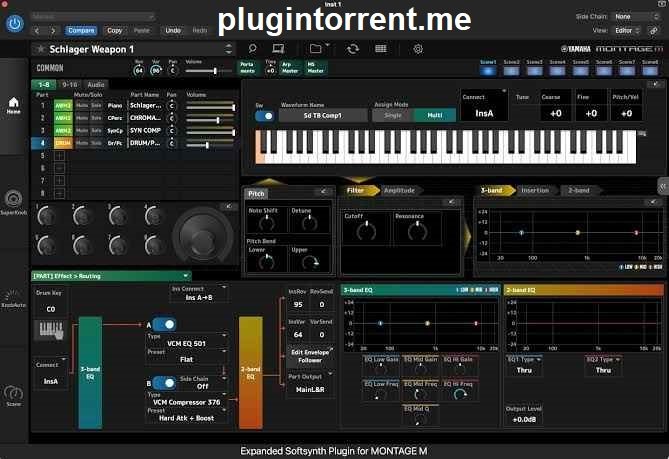Solo part 4 Dr/Pc

[x=96, y=143]
